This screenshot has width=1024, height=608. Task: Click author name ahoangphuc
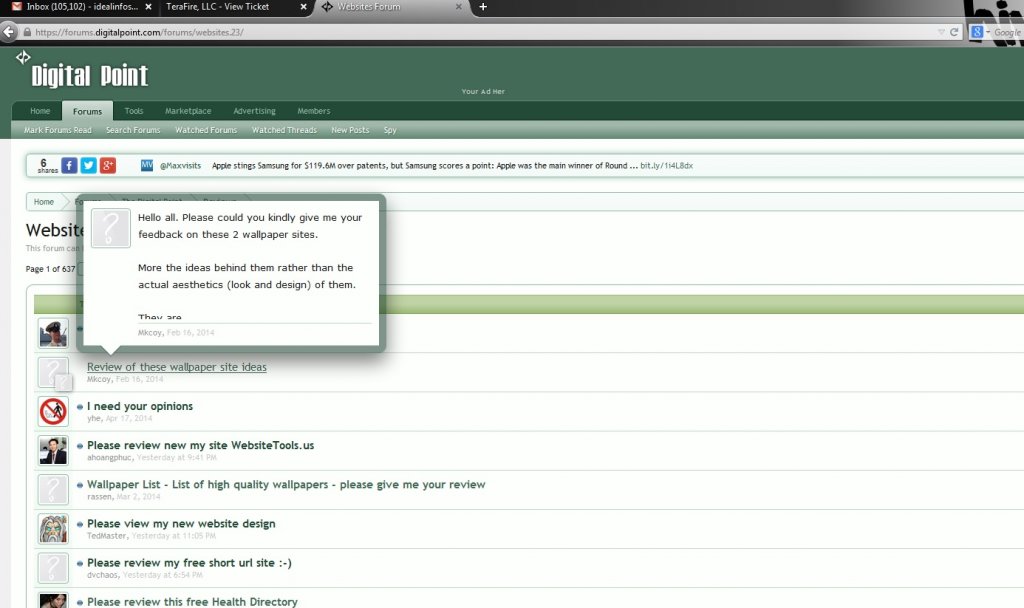109,457
